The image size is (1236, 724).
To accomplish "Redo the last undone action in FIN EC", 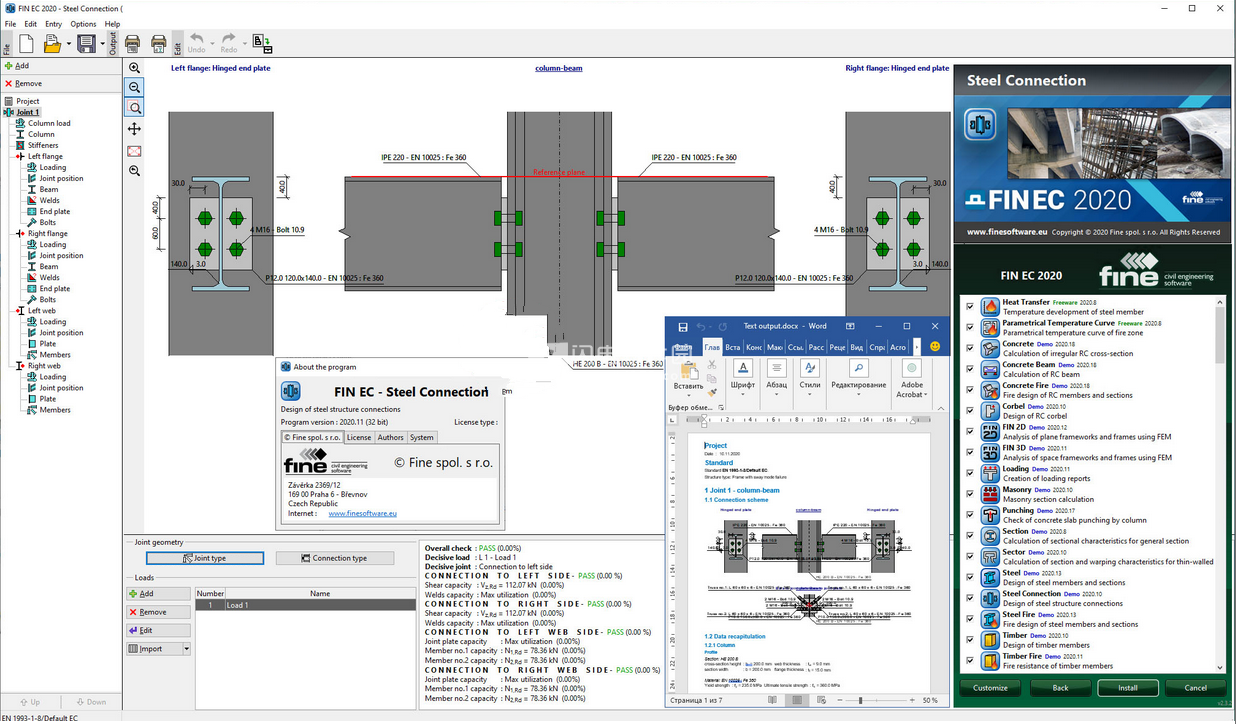I will [x=229, y=44].
